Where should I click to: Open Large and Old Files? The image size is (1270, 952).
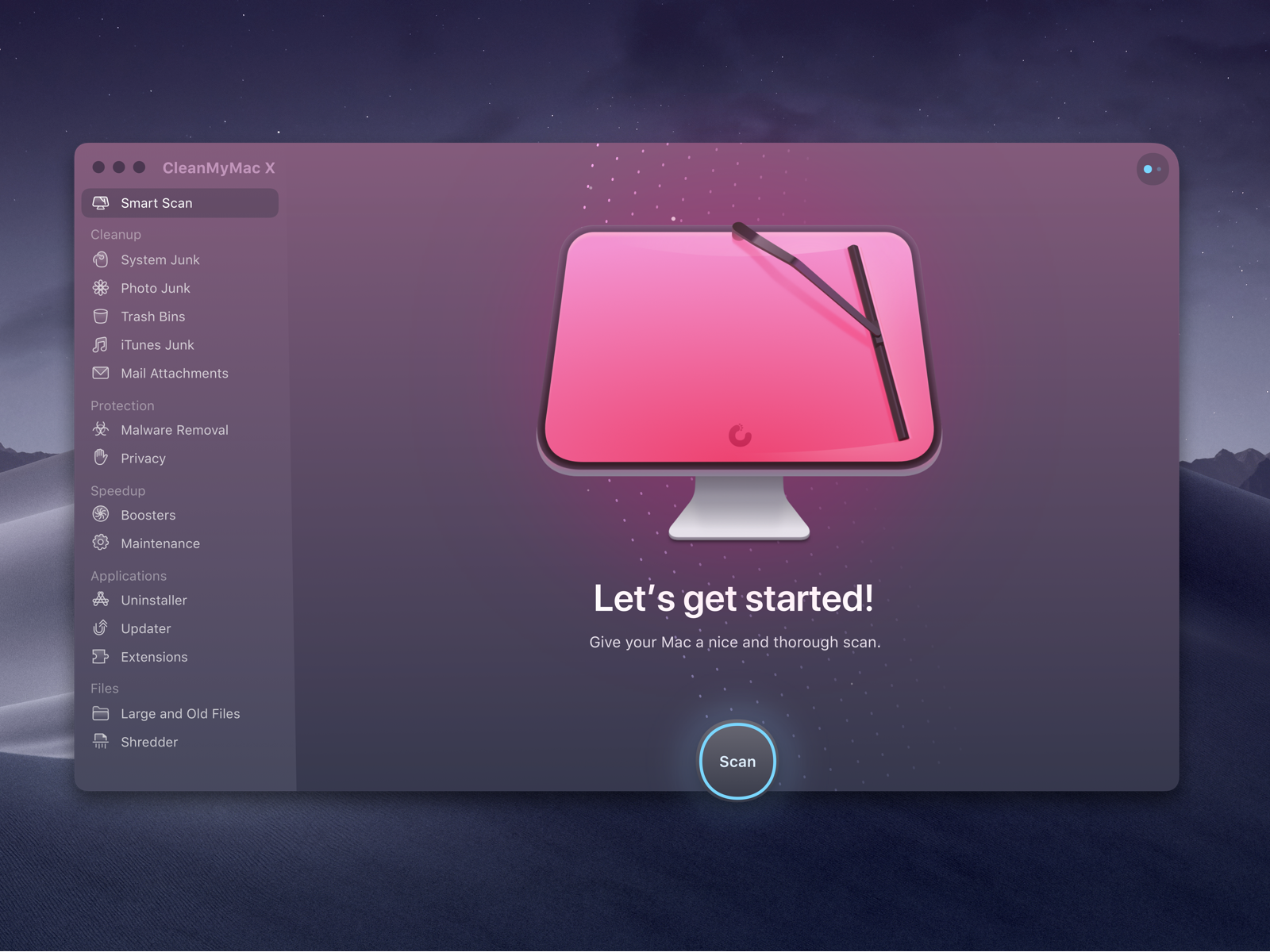pos(180,713)
